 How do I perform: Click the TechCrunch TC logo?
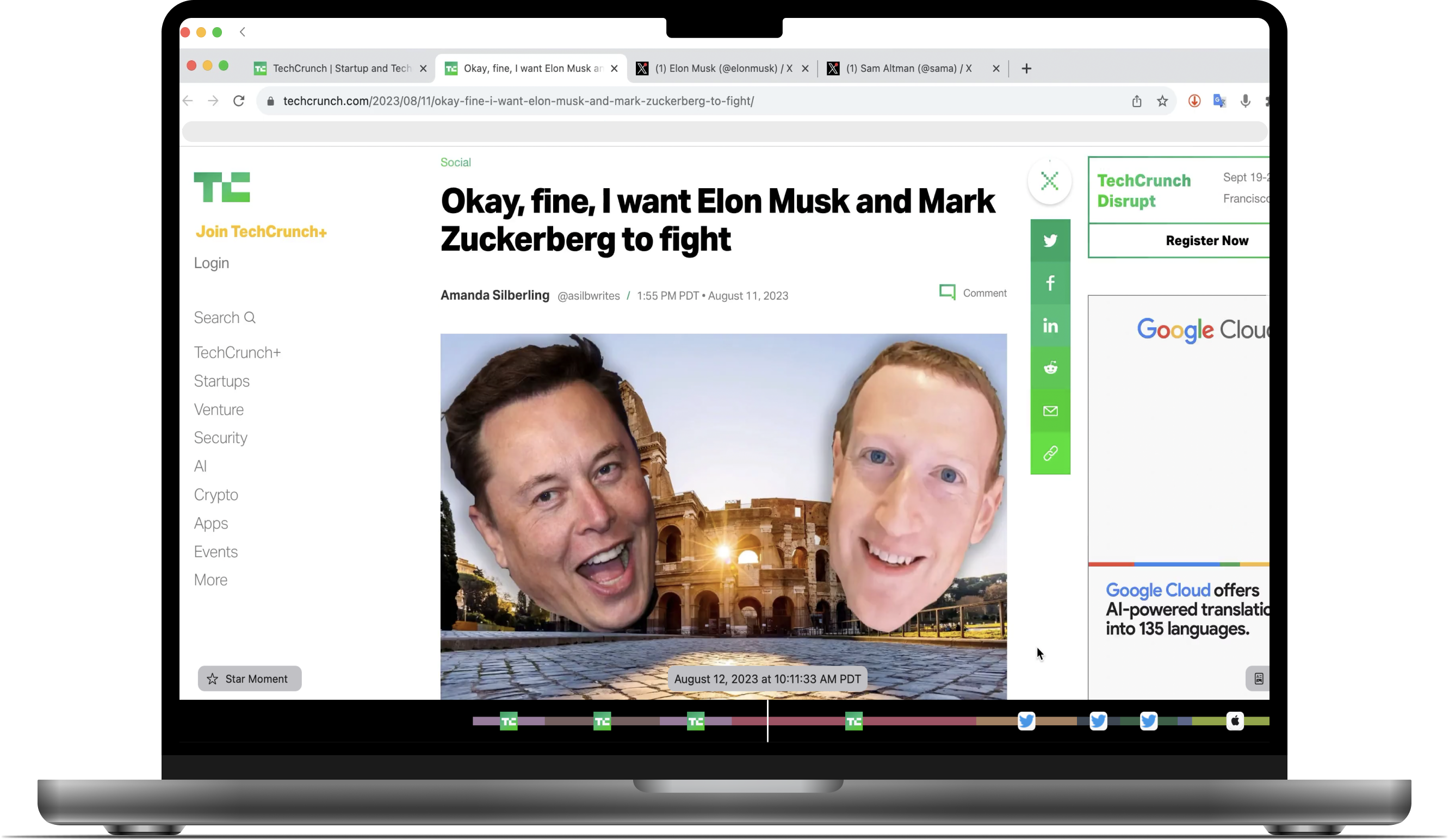[222, 187]
